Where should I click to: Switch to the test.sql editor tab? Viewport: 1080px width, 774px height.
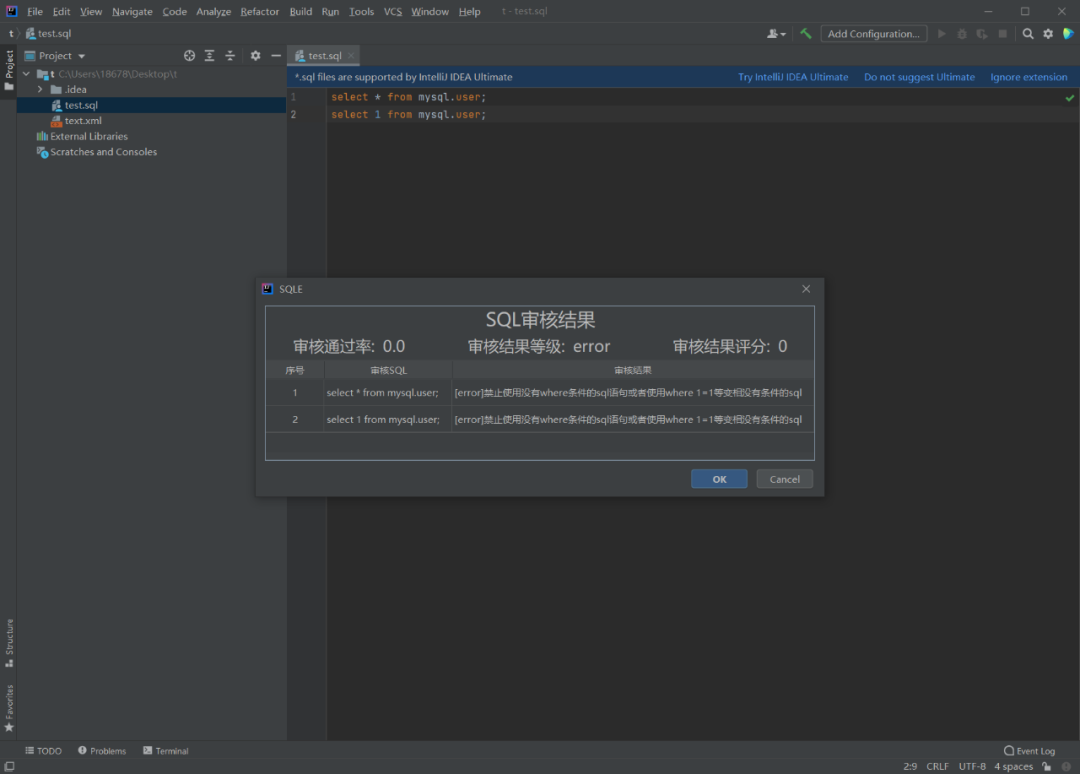point(321,55)
